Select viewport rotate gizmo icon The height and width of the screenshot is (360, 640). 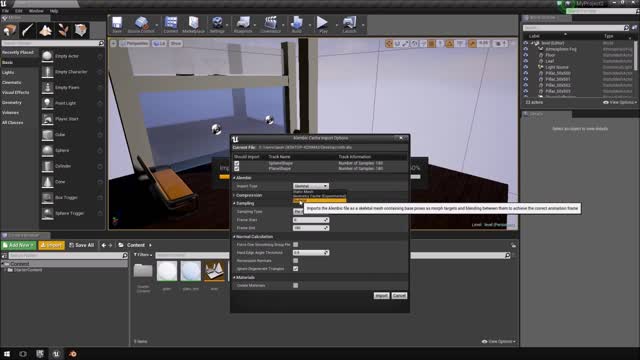[x=397, y=44]
